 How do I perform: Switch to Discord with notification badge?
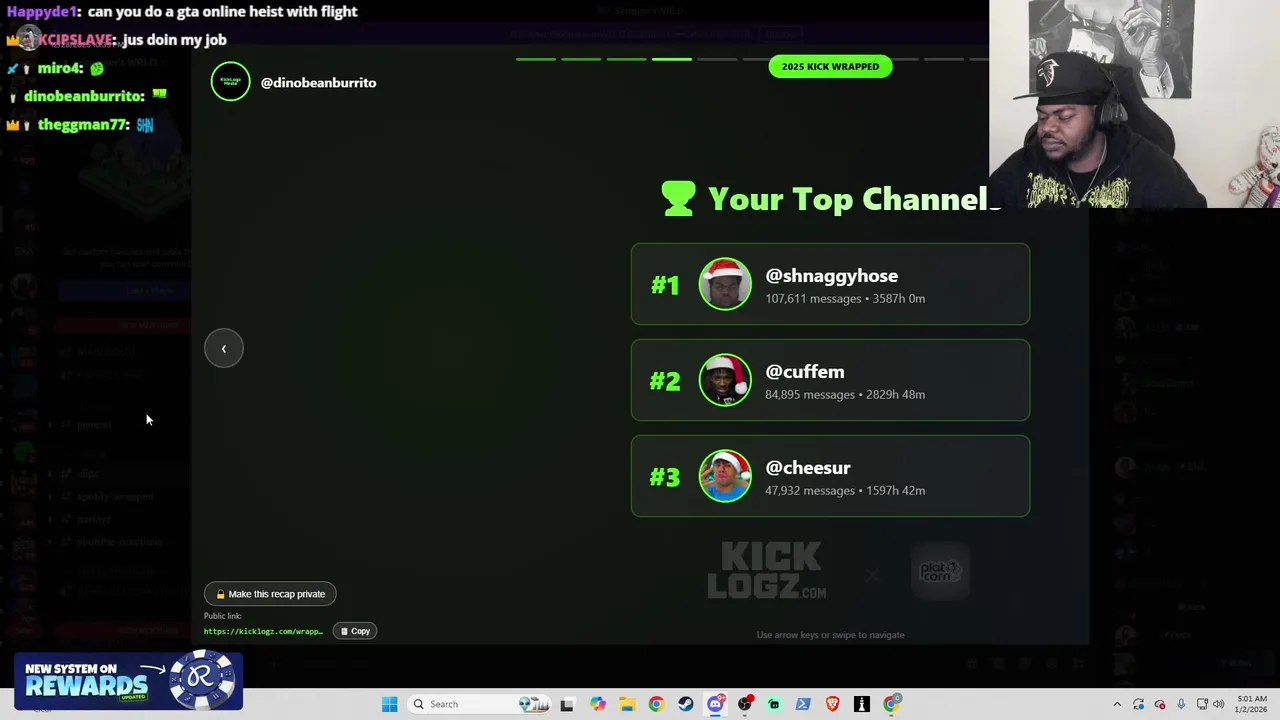point(715,704)
